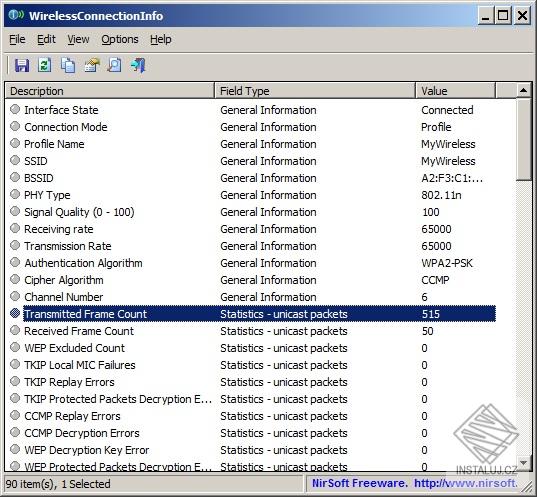Screen dimensions: 537x497
Task: Click the bullet icon beside the BSSID row
Action: 15,177
